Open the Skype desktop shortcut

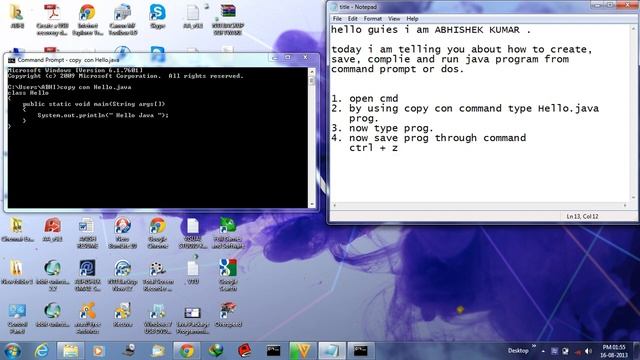pos(158,16)
